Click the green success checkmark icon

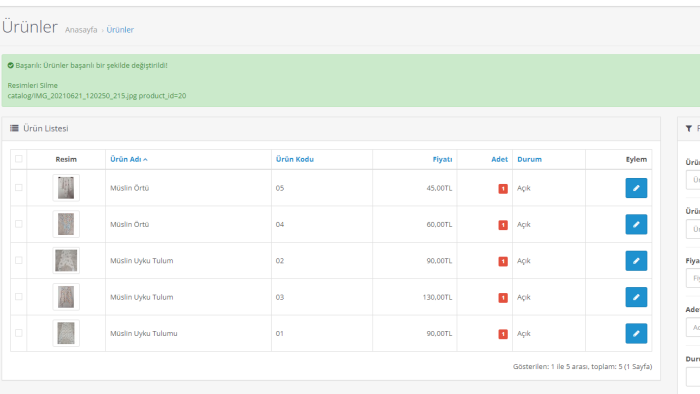(11, 66)
